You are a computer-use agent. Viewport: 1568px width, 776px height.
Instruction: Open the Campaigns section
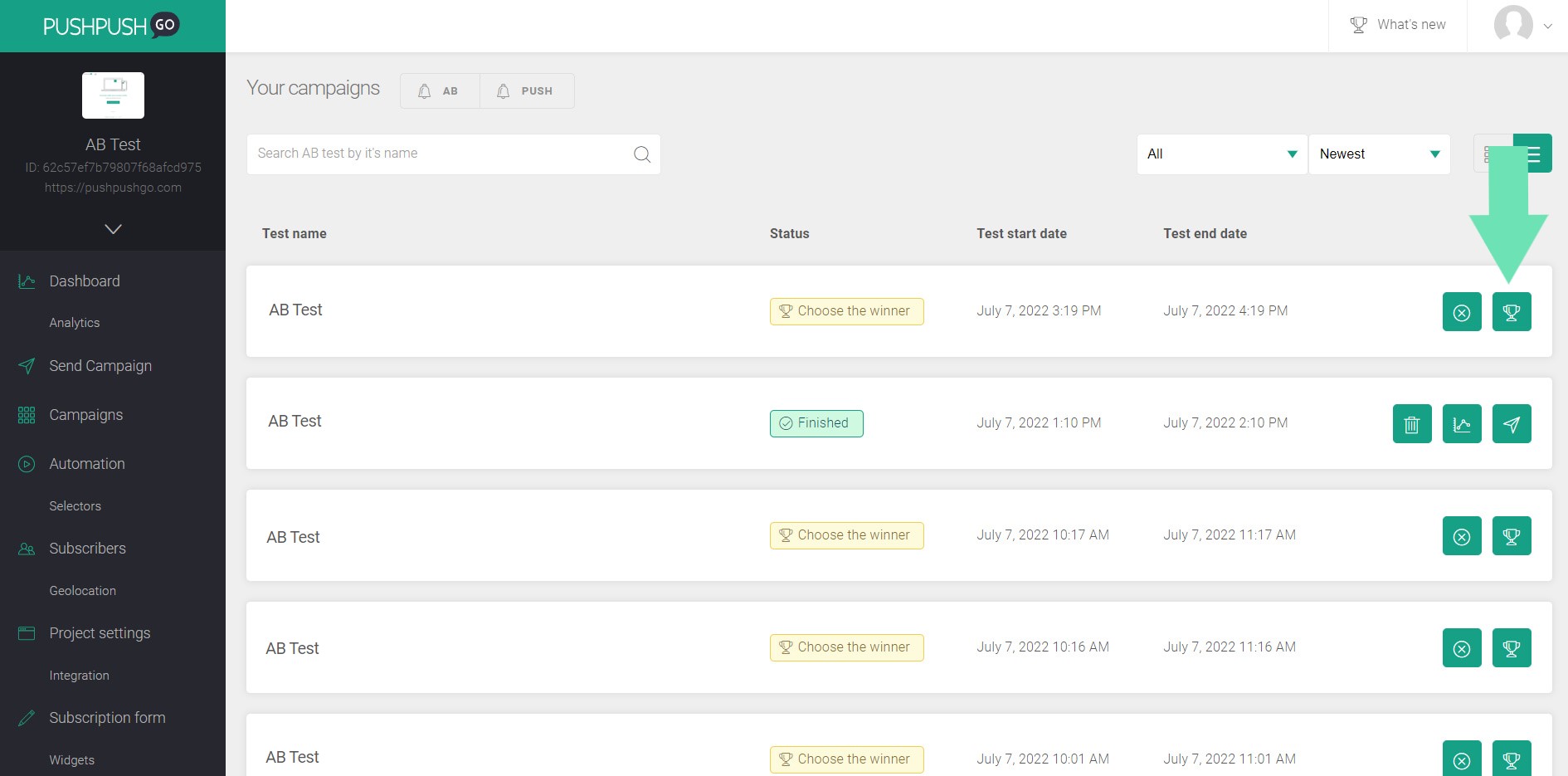coord(86,415)
